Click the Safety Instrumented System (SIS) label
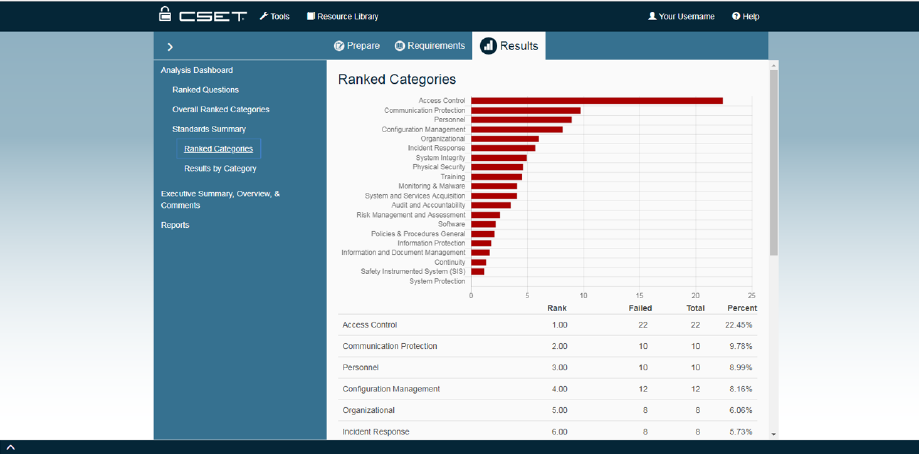This screenshot has width=919, height=454. click(x=413, y=272)
